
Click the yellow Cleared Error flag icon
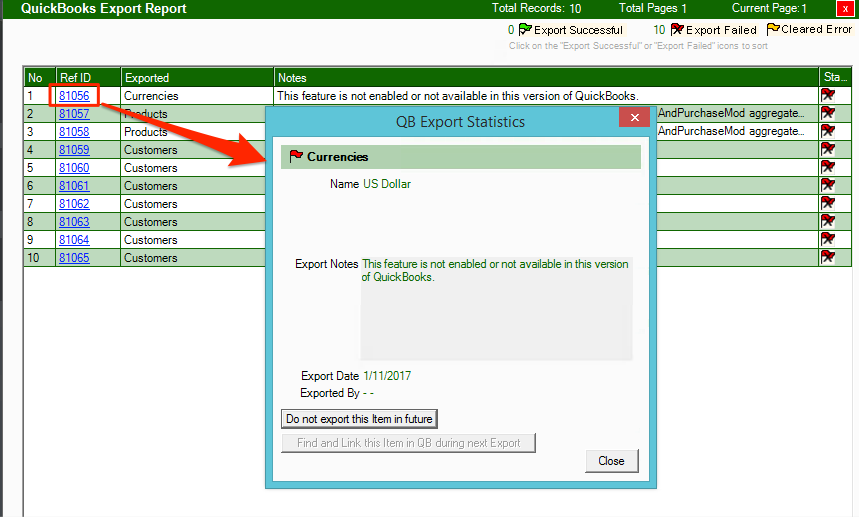[773, 29]
